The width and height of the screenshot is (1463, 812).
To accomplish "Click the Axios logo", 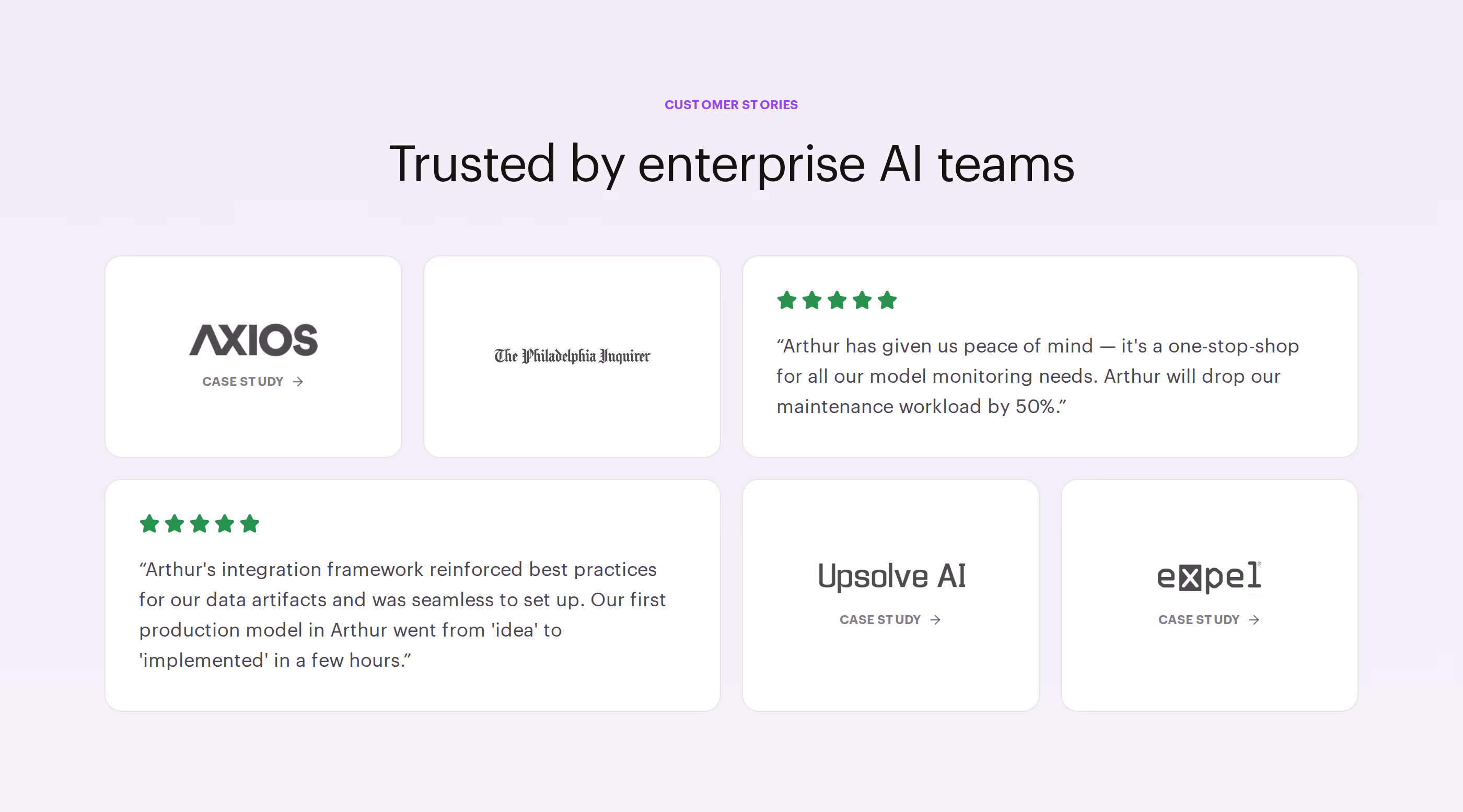I will pos(253,340).
